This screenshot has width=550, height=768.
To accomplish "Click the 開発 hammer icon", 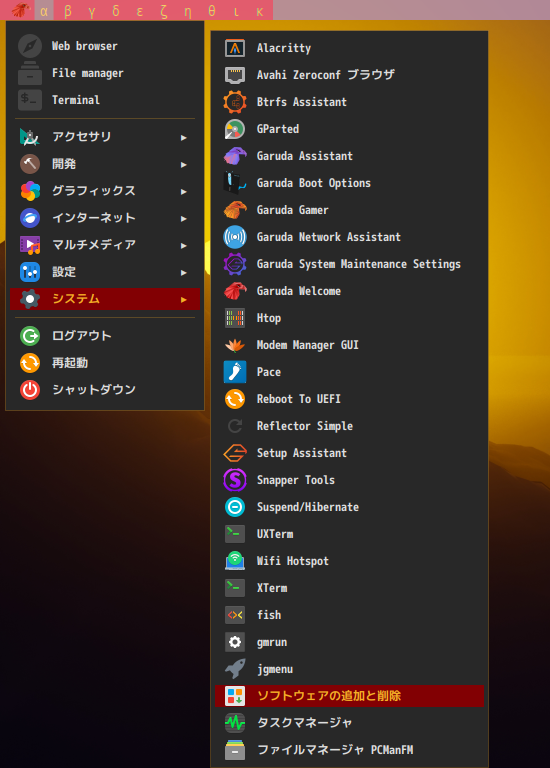I will (30, 164).
